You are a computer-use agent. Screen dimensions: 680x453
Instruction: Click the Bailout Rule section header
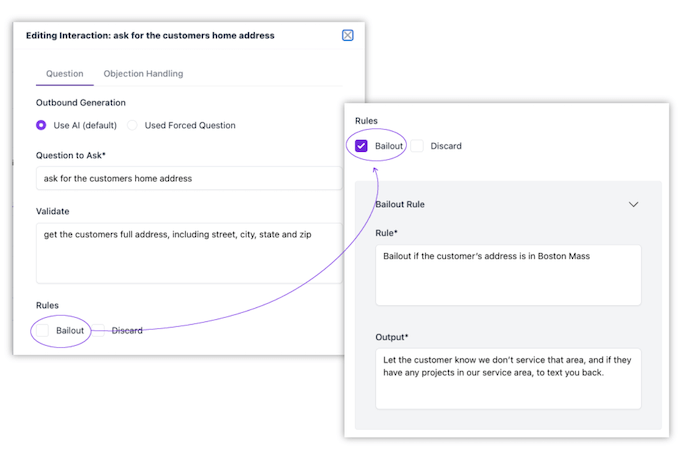400,204
